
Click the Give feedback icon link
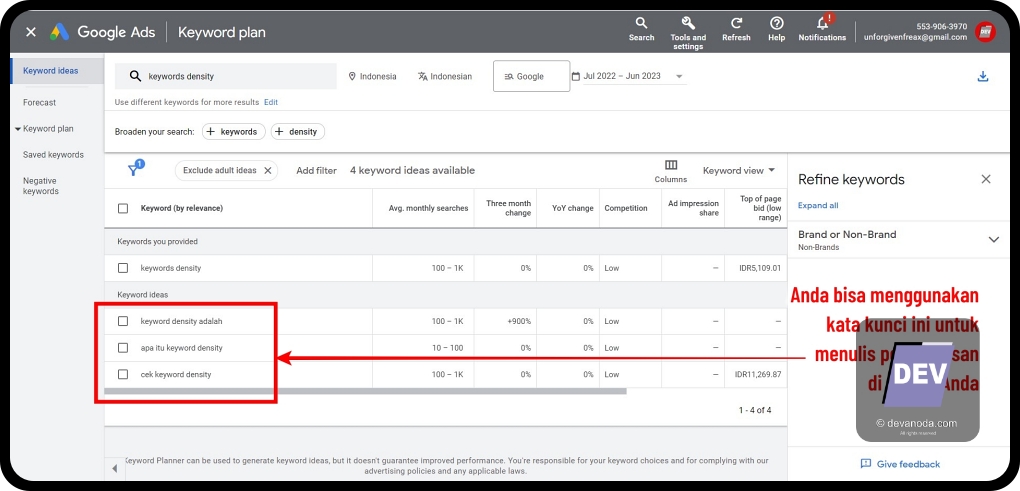[900, 464]
